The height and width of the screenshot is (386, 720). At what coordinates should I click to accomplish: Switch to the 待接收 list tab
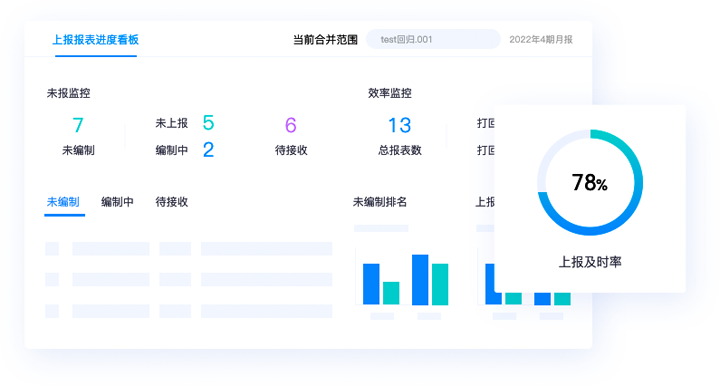coord(172,202)
